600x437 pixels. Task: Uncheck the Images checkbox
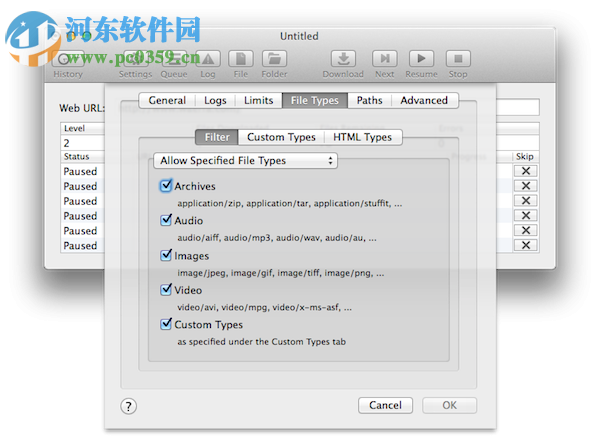click(166, 255)
